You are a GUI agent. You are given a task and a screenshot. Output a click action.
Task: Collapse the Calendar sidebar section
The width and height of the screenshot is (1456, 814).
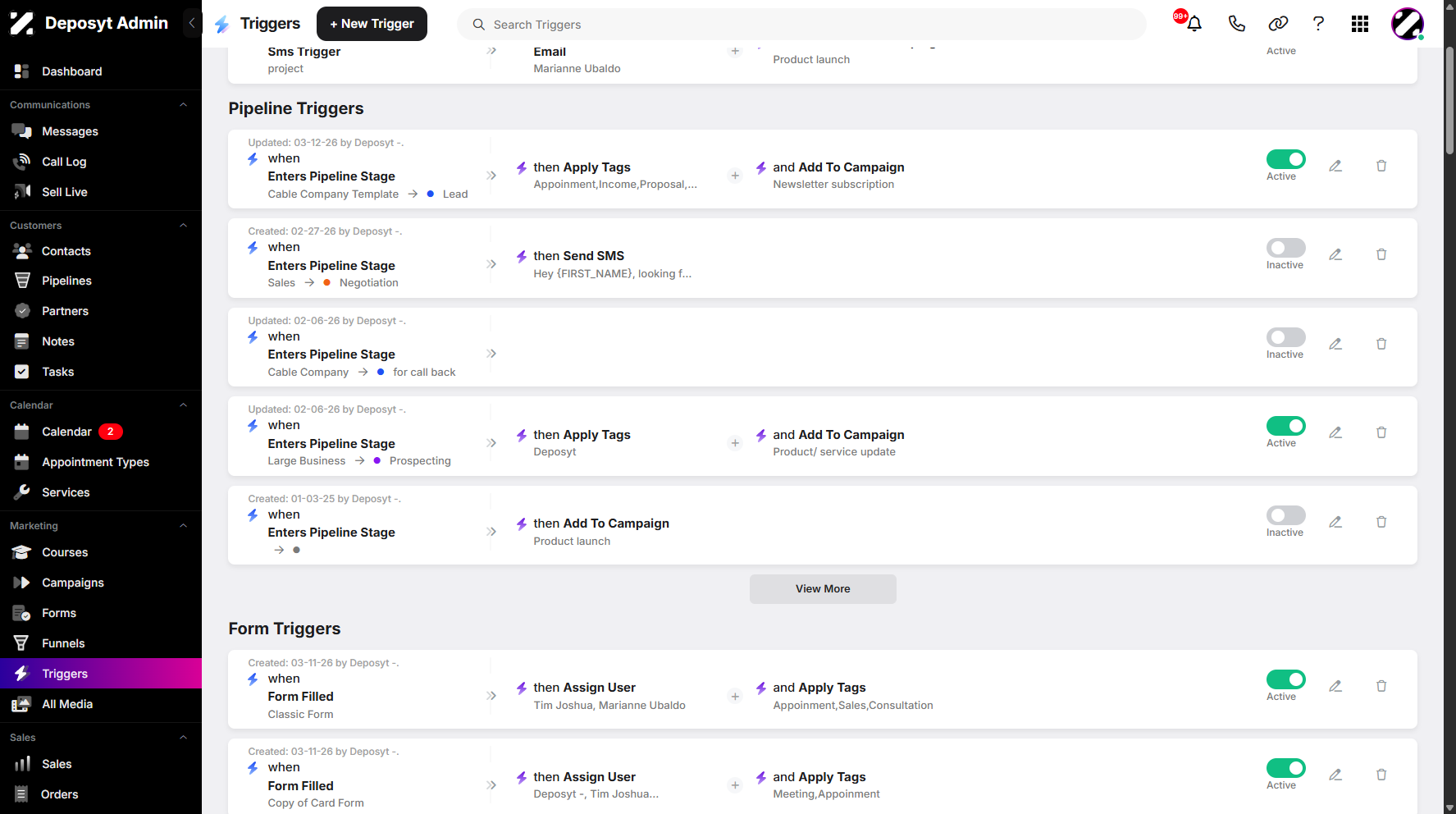(183, 405)
